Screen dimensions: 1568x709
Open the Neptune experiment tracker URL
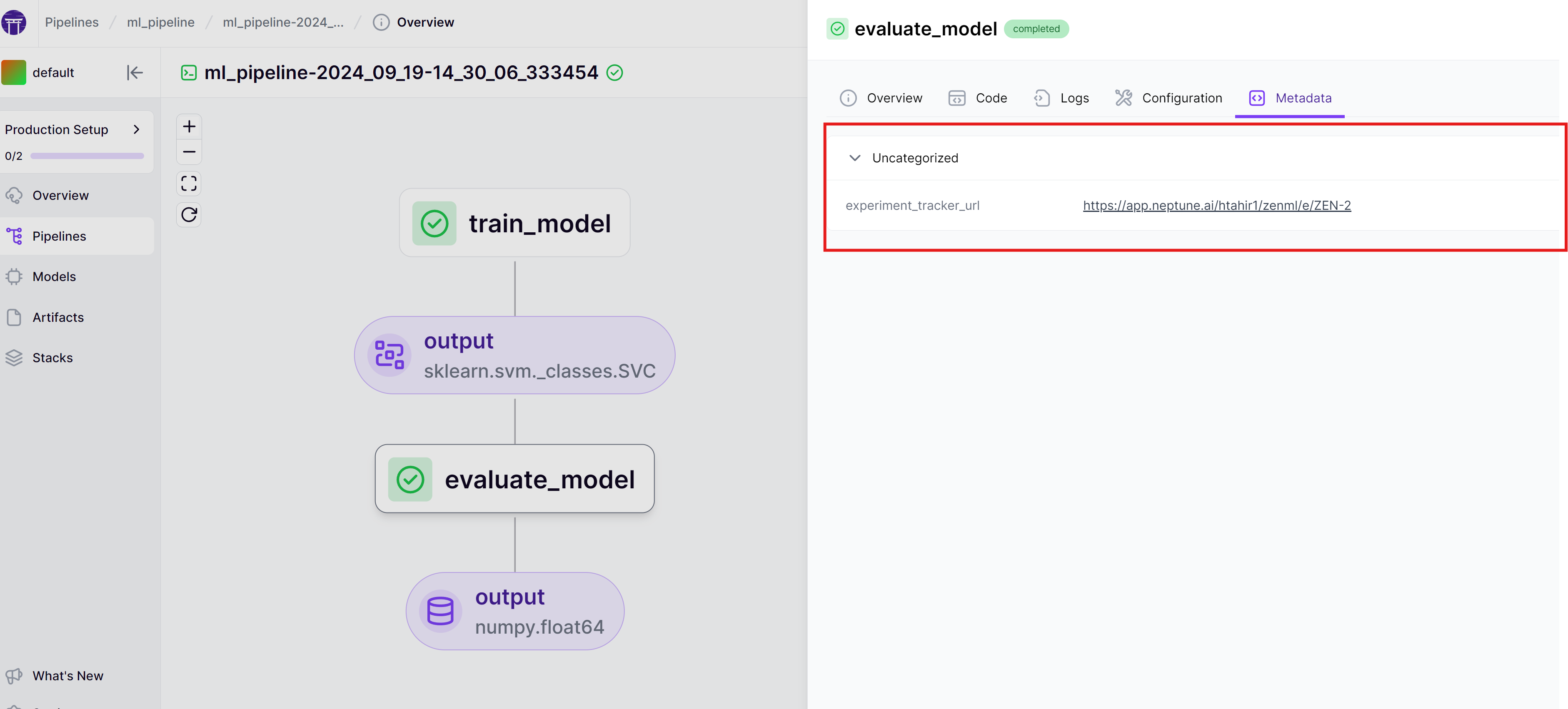click(x=1216, y=206)
